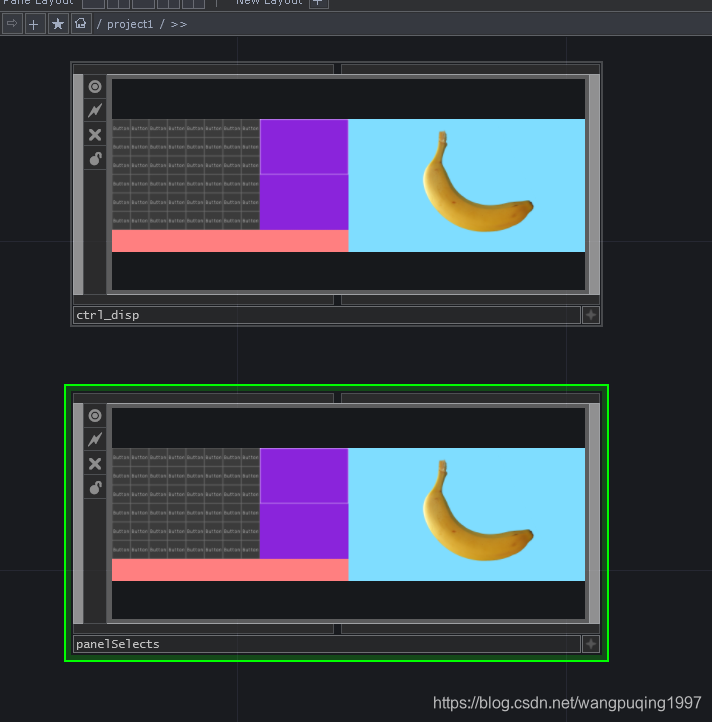
Task: Select project1 in the network path
Action: (130, 24)
